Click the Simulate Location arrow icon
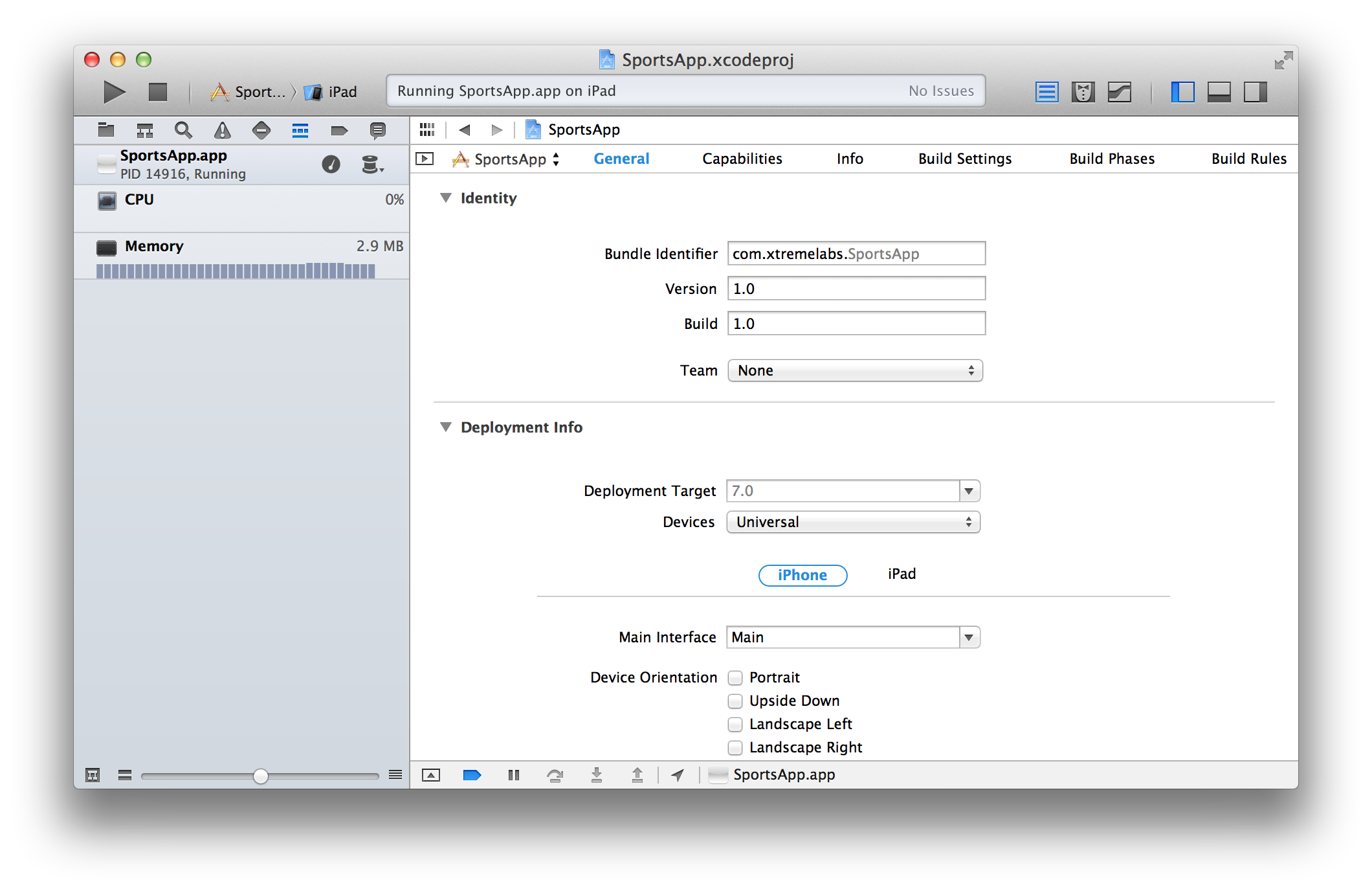 tap(678, 775)
